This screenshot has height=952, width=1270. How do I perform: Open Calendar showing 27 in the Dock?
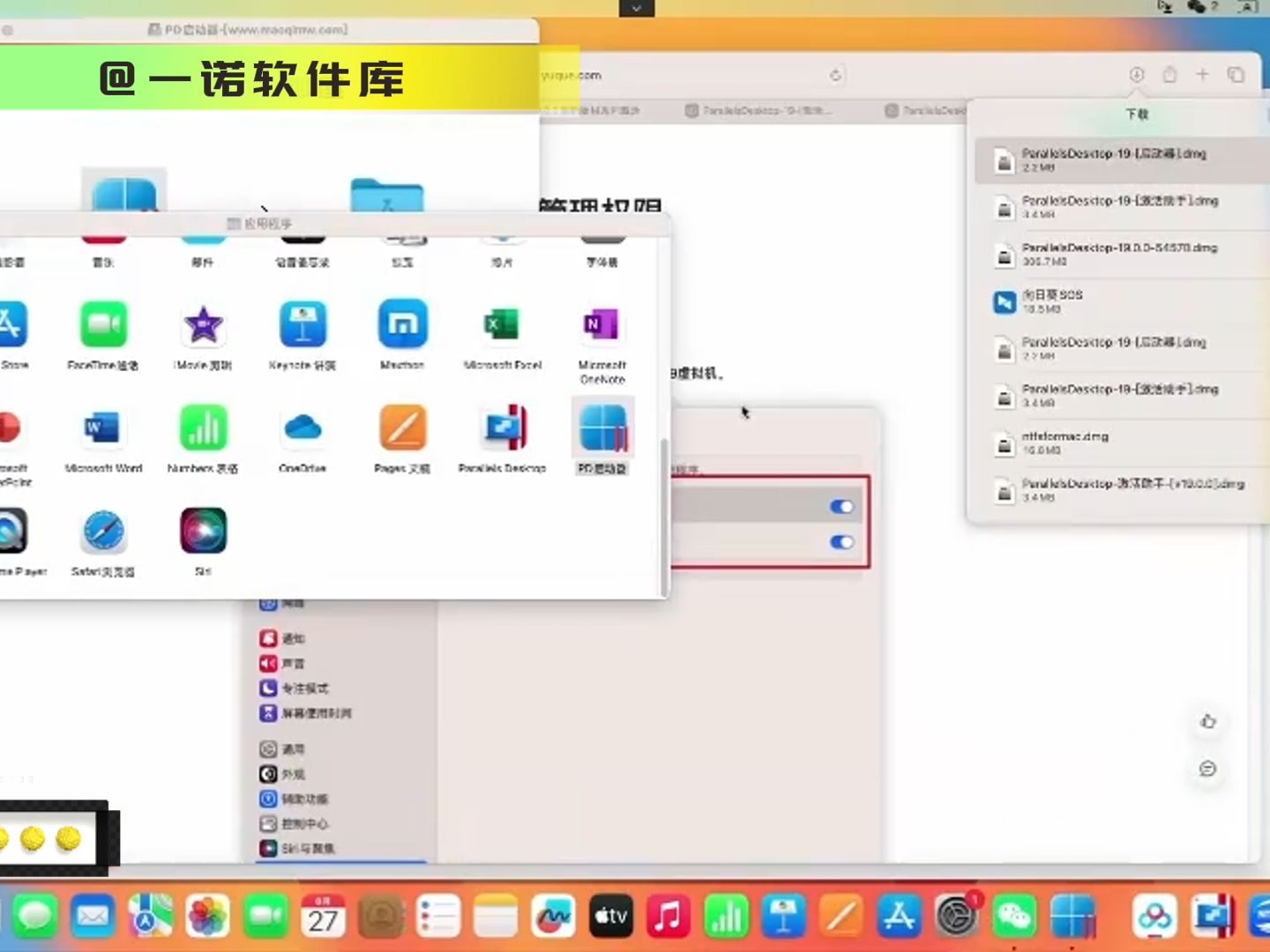[x=325, y=917]
